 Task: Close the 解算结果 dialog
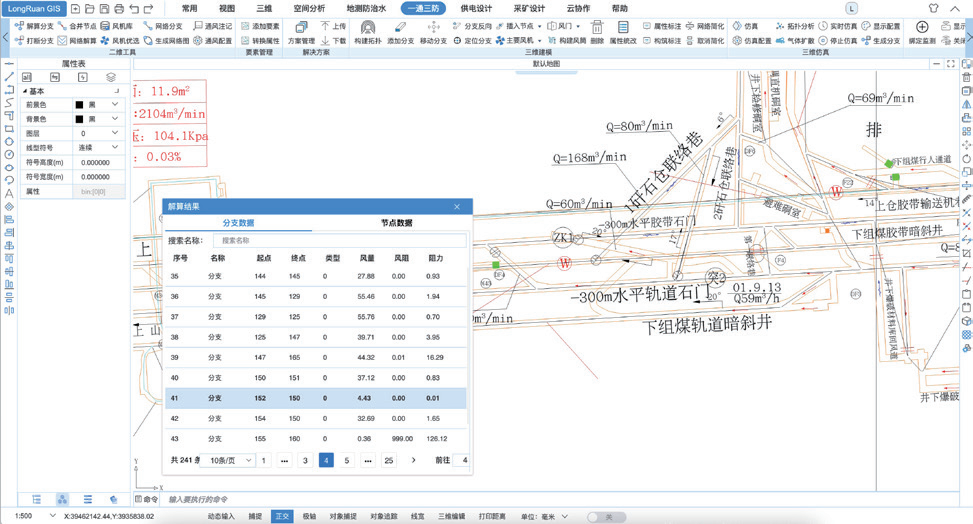click(x=457, y=206)
